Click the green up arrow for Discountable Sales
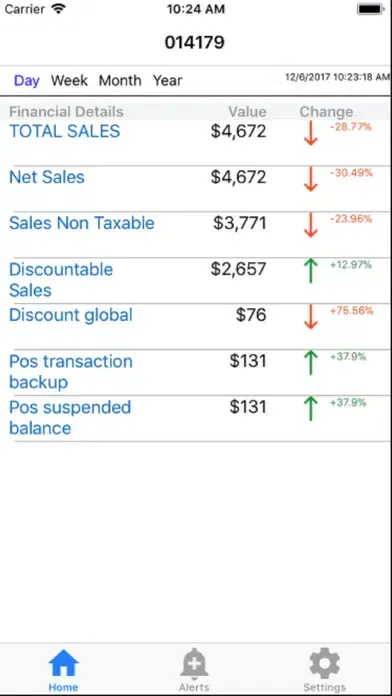The height and width of the screenshot is (696, 392). tap(311, 271)
